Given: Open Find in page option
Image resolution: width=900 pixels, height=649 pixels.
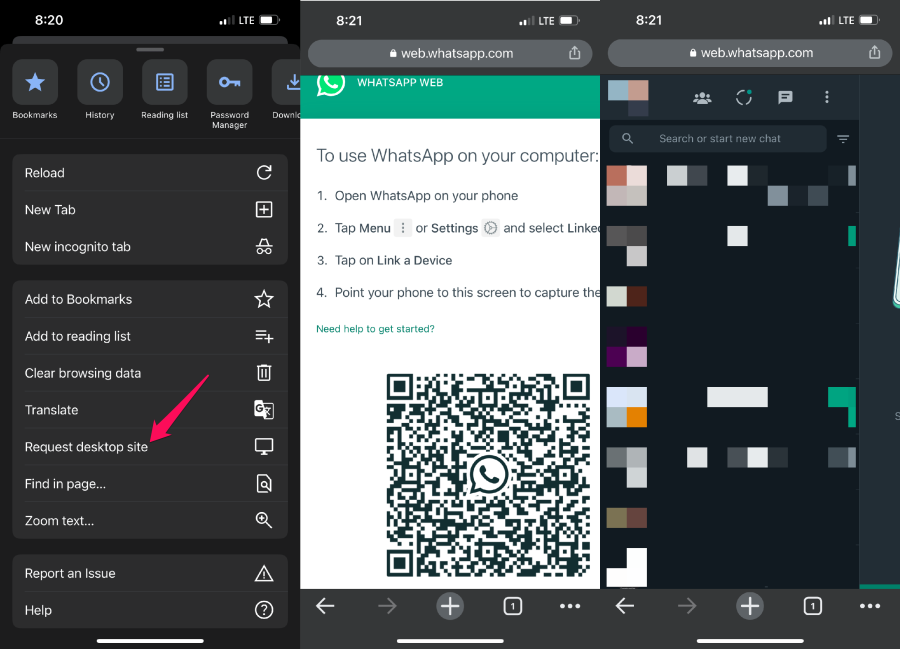Looking at the screenshot, I should (150, 484).
